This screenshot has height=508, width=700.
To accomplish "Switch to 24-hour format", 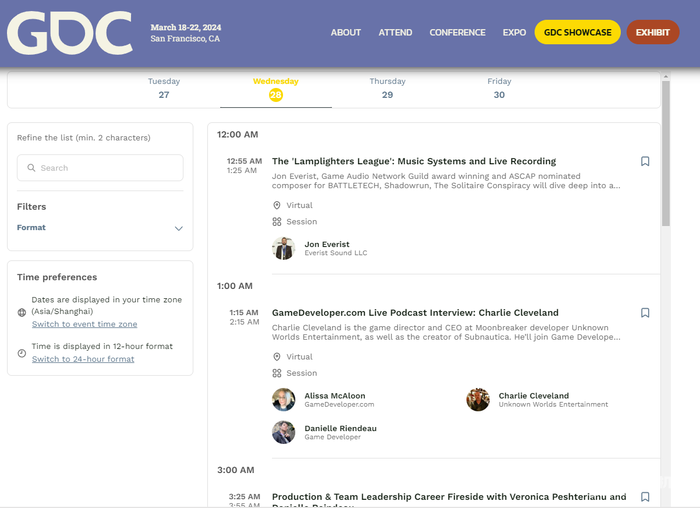I will tap(83, 359).
